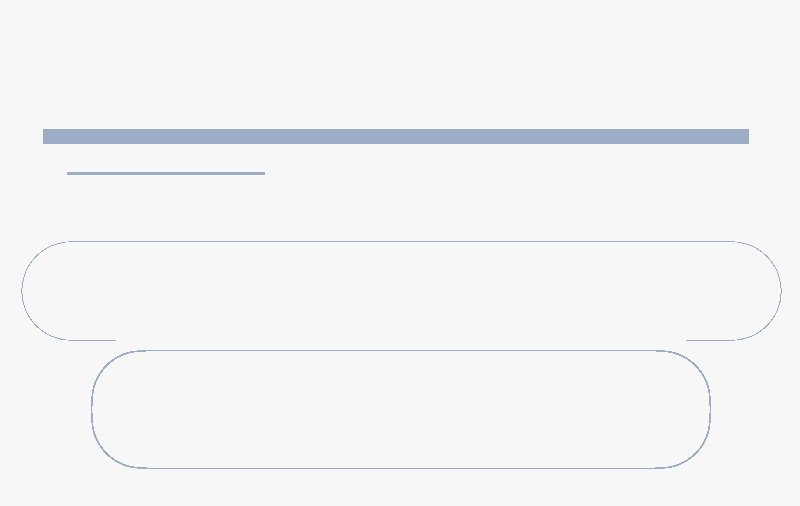Click the top border of the upper rounded box
Viewport: 800px width, 506px height.
(400, 241)
